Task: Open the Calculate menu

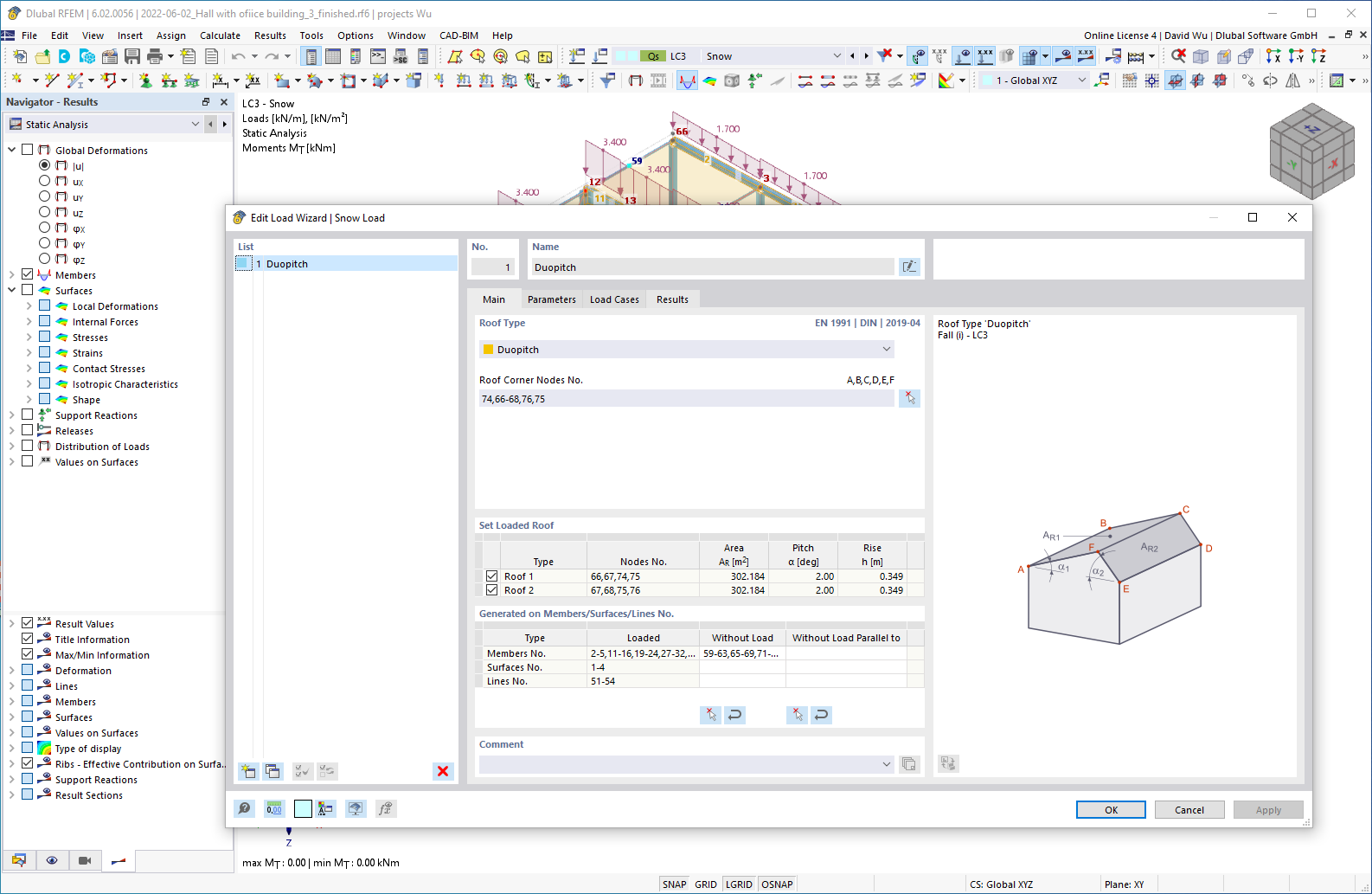Action: [220, 35]
